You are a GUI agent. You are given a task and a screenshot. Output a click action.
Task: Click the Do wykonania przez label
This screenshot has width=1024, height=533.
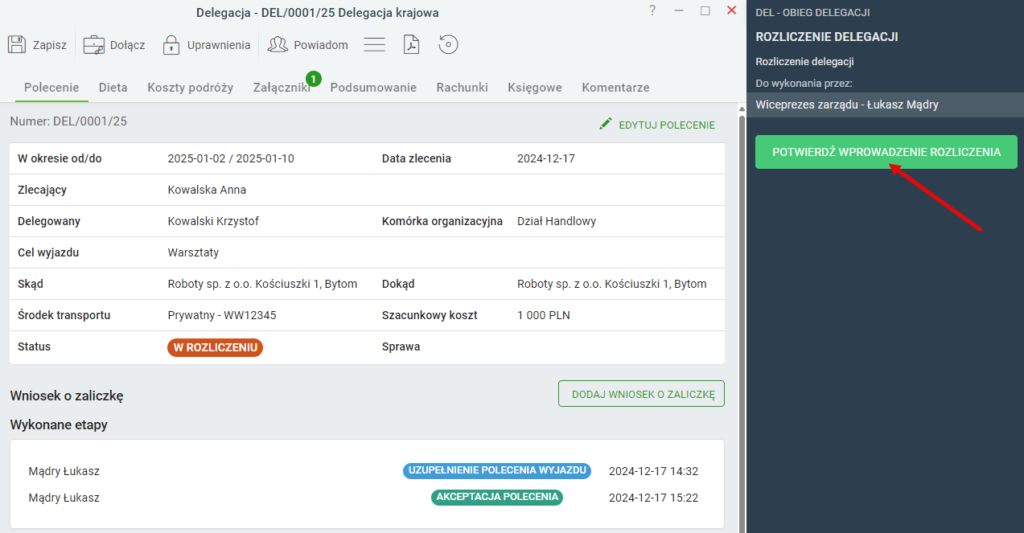[x=804, y=84]
